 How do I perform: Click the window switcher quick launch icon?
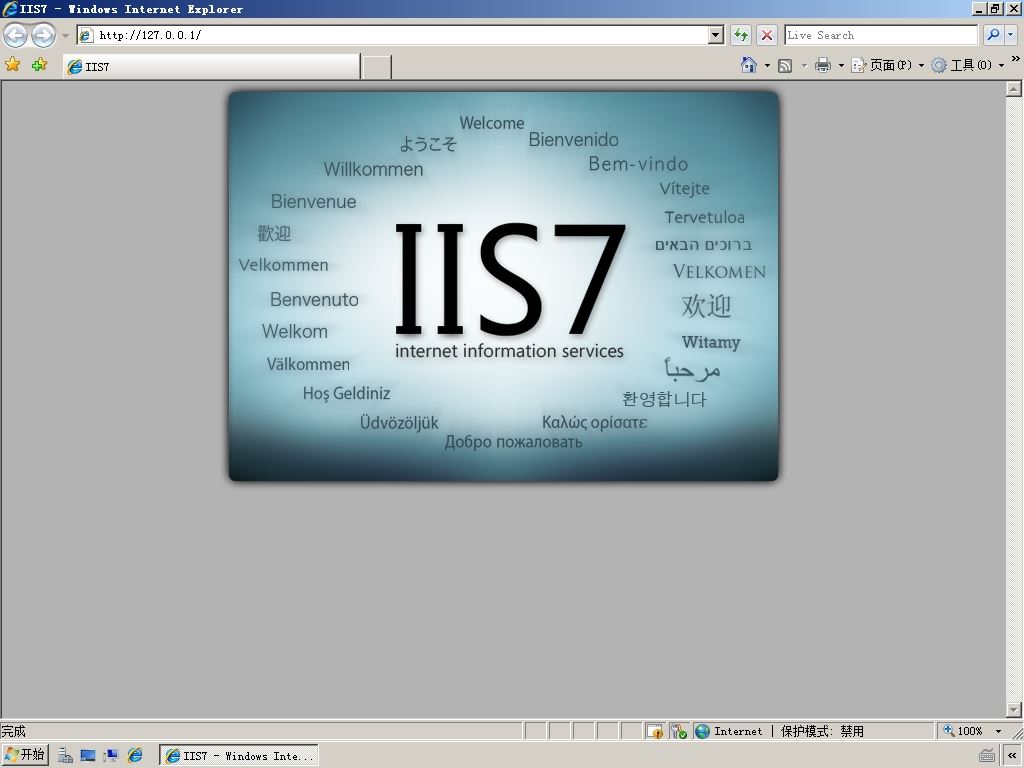click(x=111, y=756)
